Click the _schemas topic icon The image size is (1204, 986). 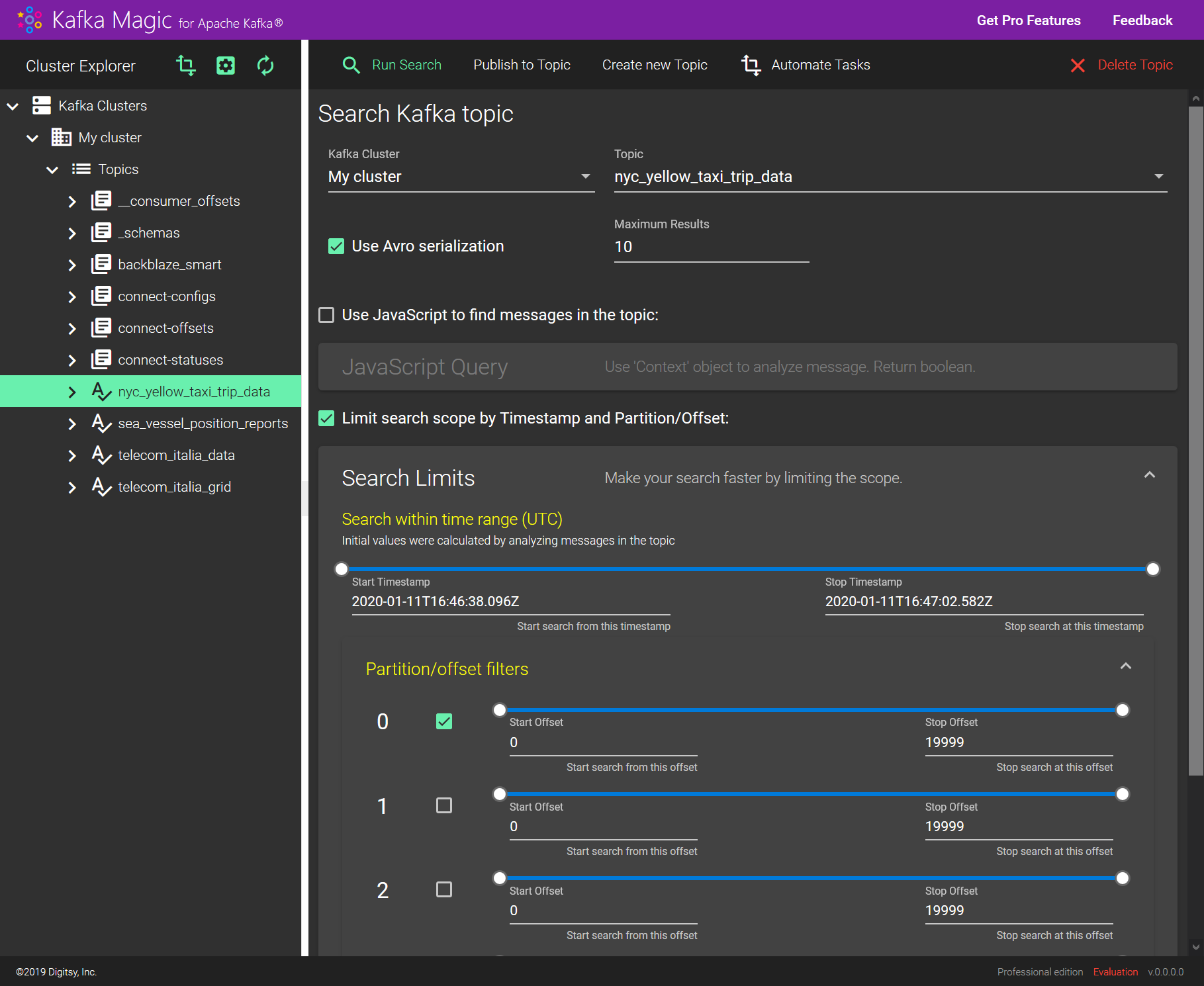101,232
